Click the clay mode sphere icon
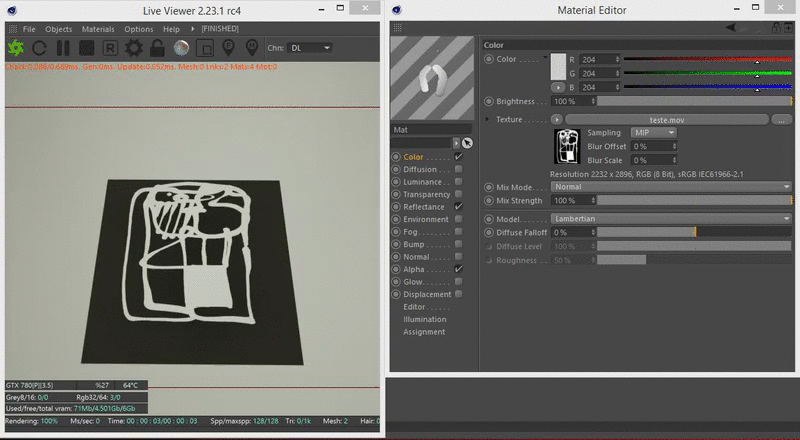 181,48
